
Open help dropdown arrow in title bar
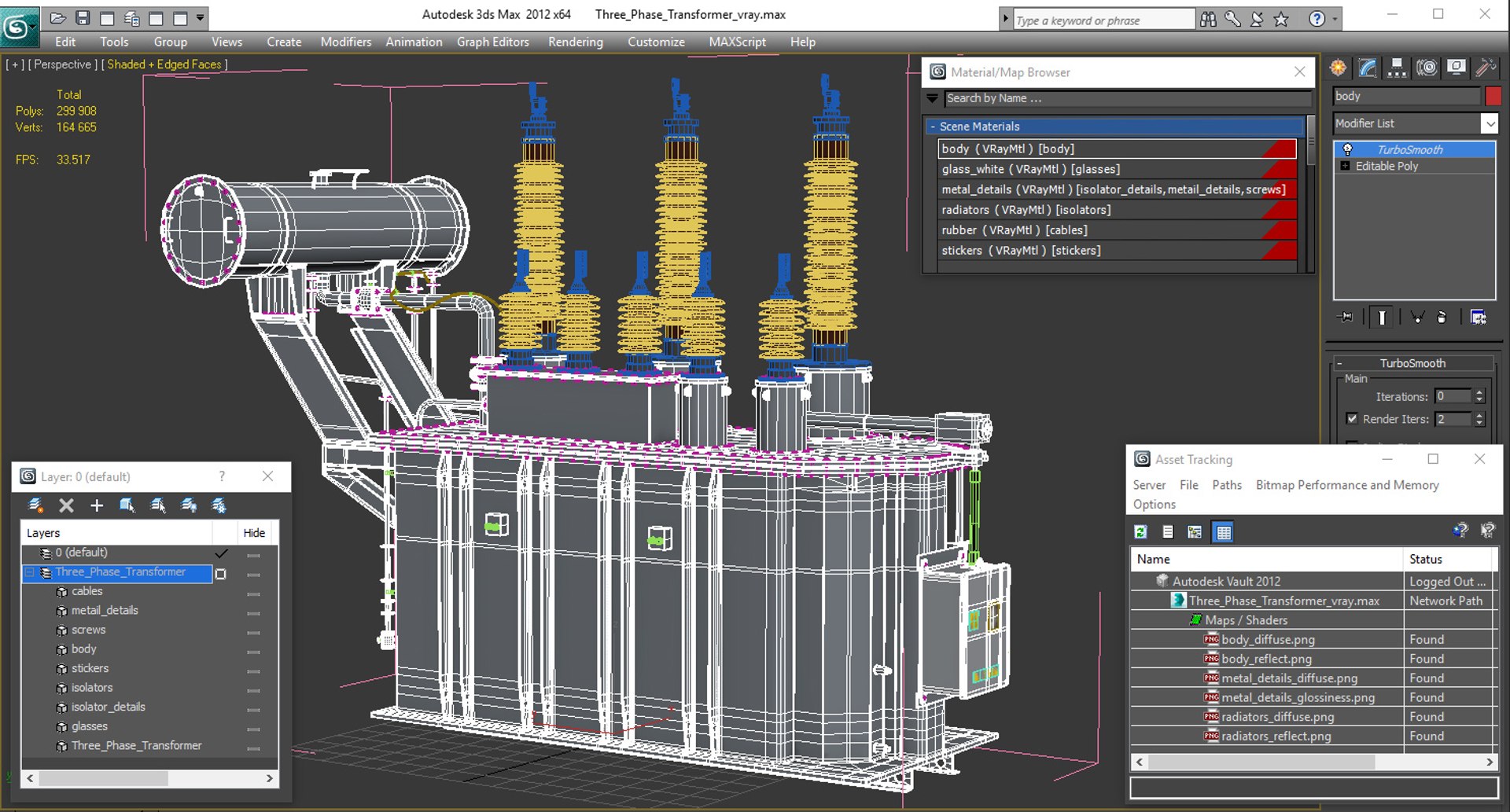[1335, 20]
